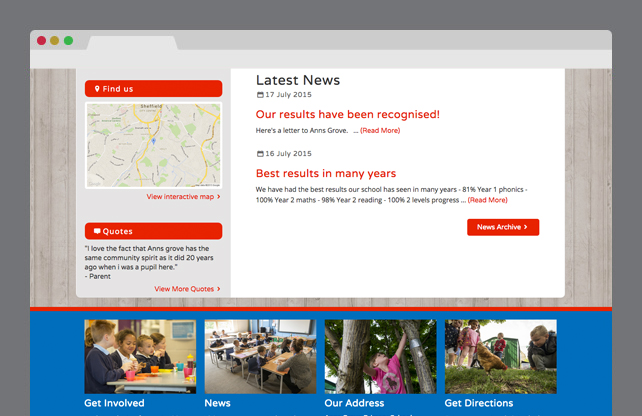642x416 pixels.
Task: Open the 'Our results have been recognised!' headline
Action: pos(347,115)
